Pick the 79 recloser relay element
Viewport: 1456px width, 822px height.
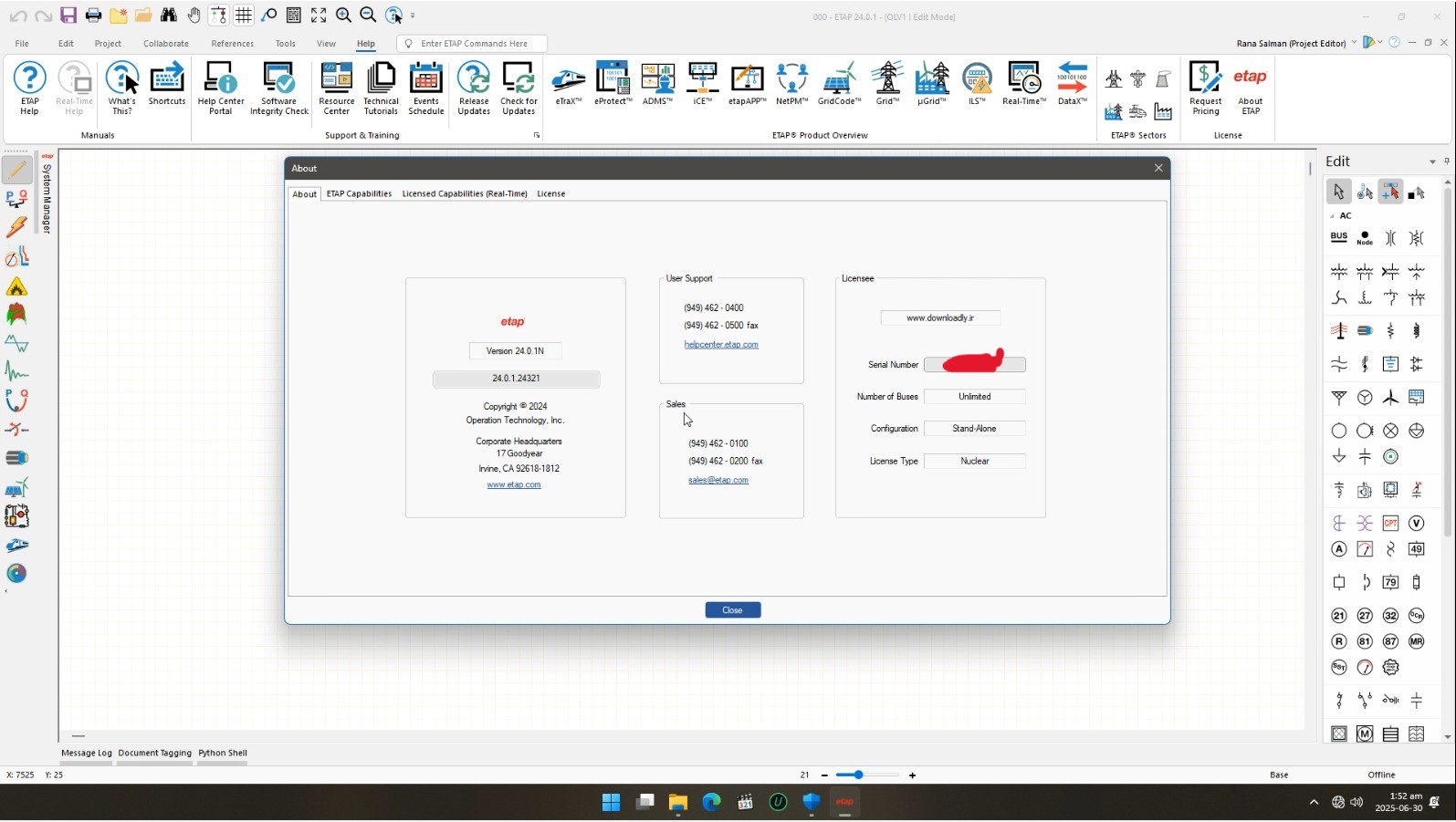point(1390,582)
